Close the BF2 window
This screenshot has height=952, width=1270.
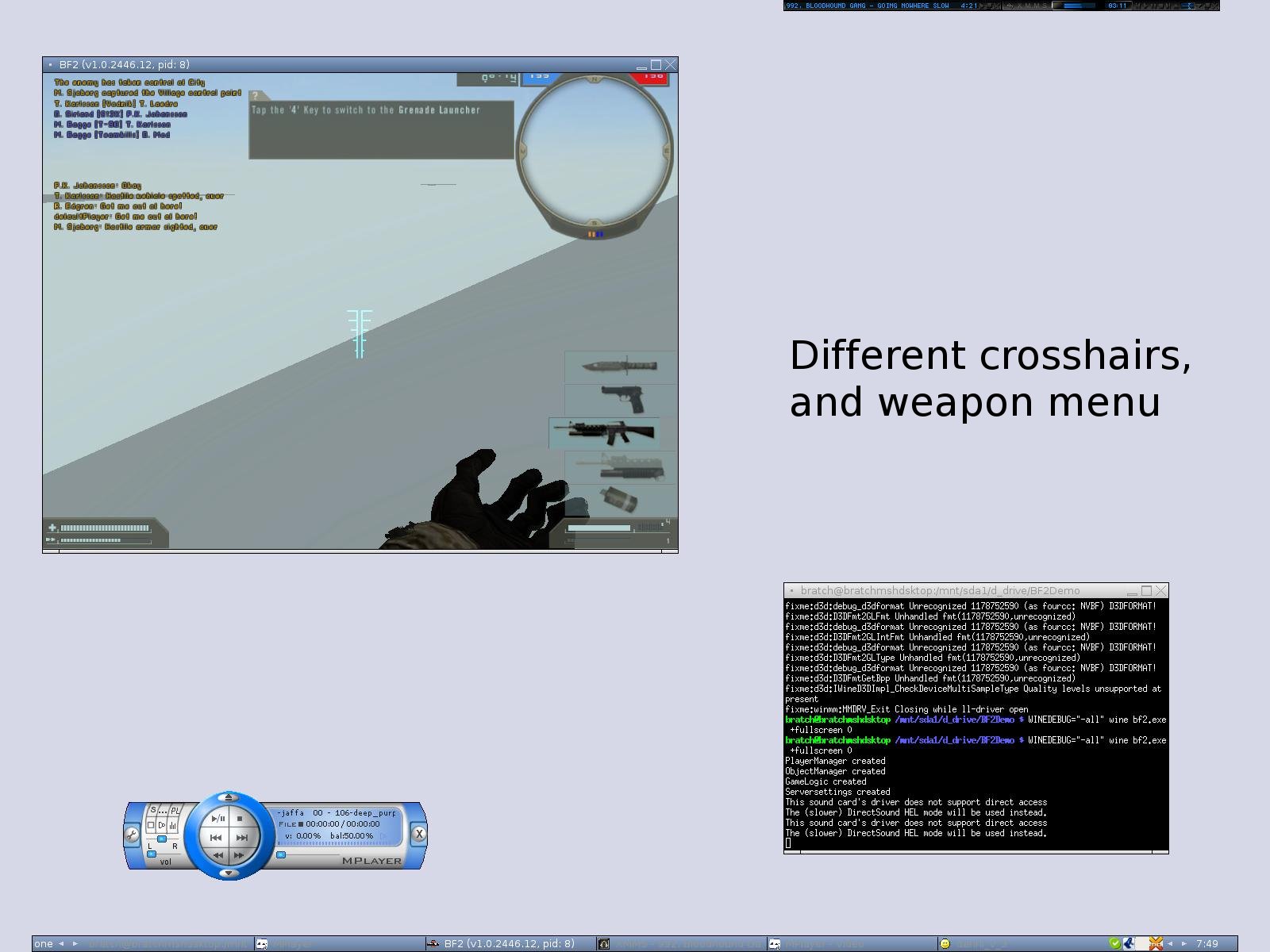click(671, 64)
